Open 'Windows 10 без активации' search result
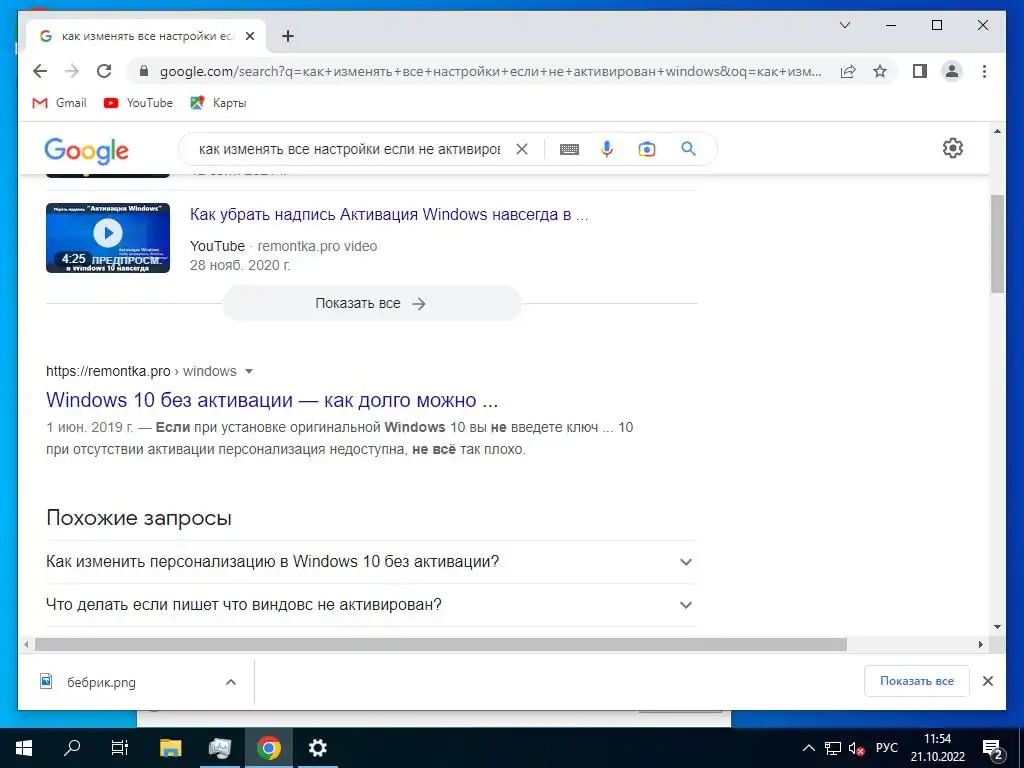Image resolution: width=1024 pixels, height=768 pixels. click(272, 400)
